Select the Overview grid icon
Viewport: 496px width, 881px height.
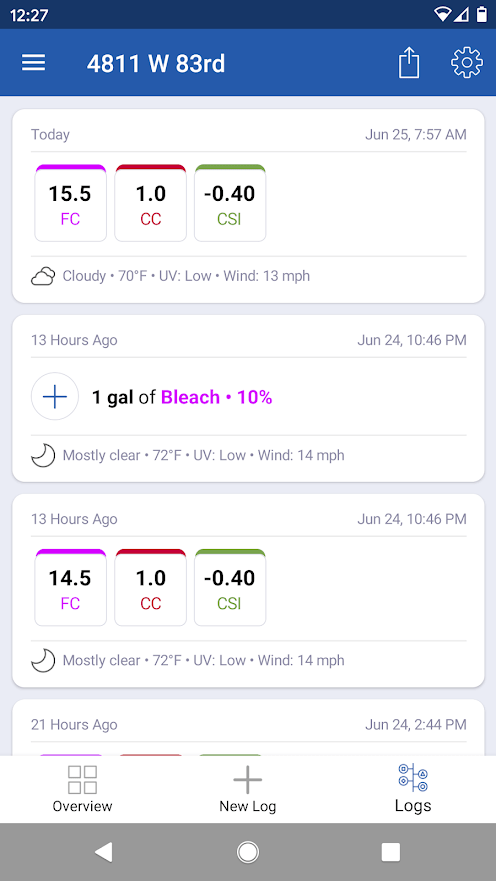(83, 779)
